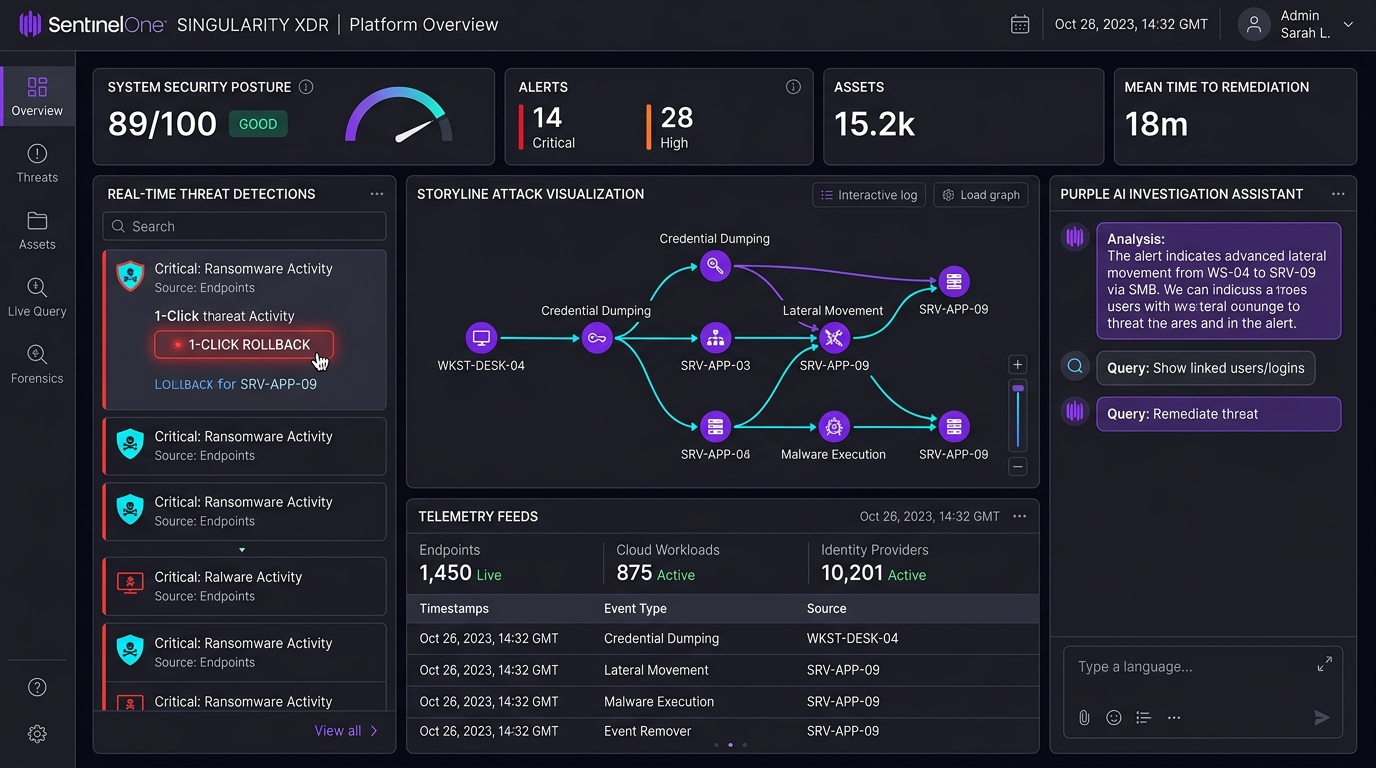Open more chat options ellipsis

[1174, 718]
